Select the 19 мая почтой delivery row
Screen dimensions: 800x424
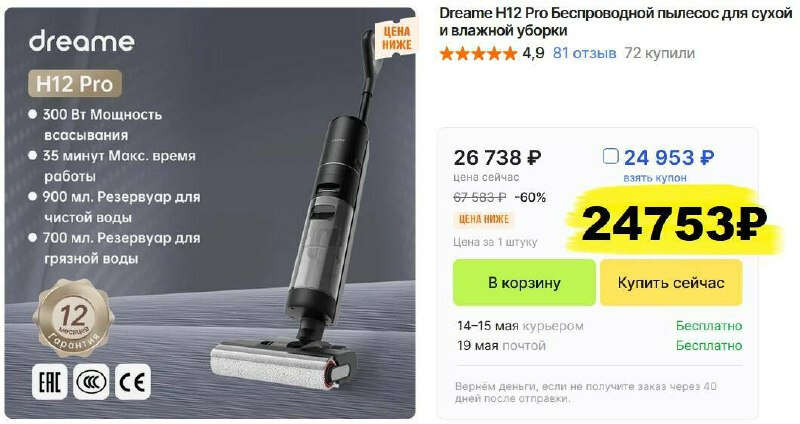click(599, 345)
